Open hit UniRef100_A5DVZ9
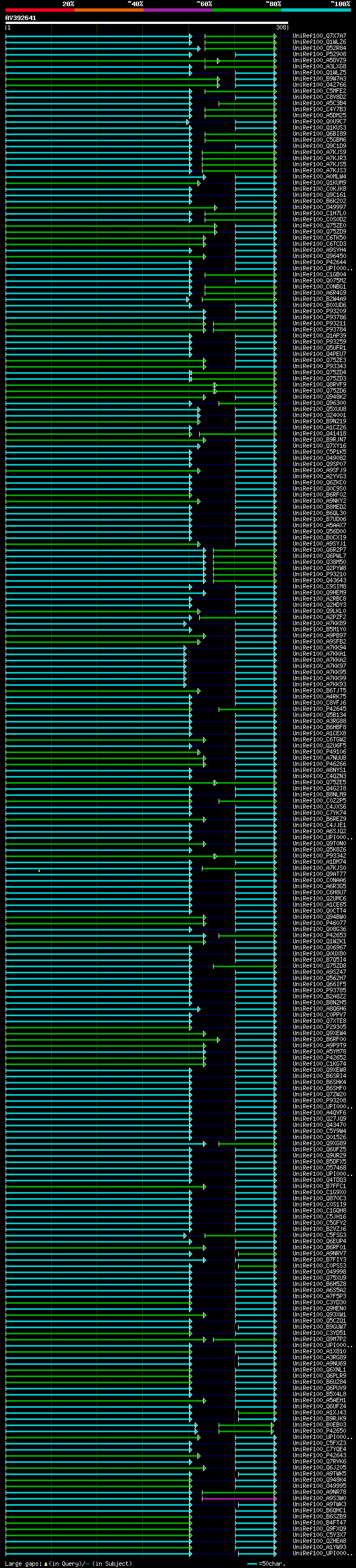356x1568 pixels. [319, 60]
